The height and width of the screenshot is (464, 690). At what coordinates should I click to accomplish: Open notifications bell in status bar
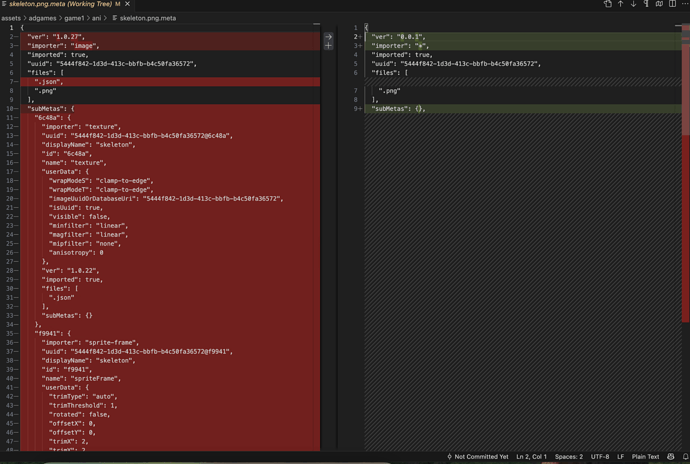point(685,457)
